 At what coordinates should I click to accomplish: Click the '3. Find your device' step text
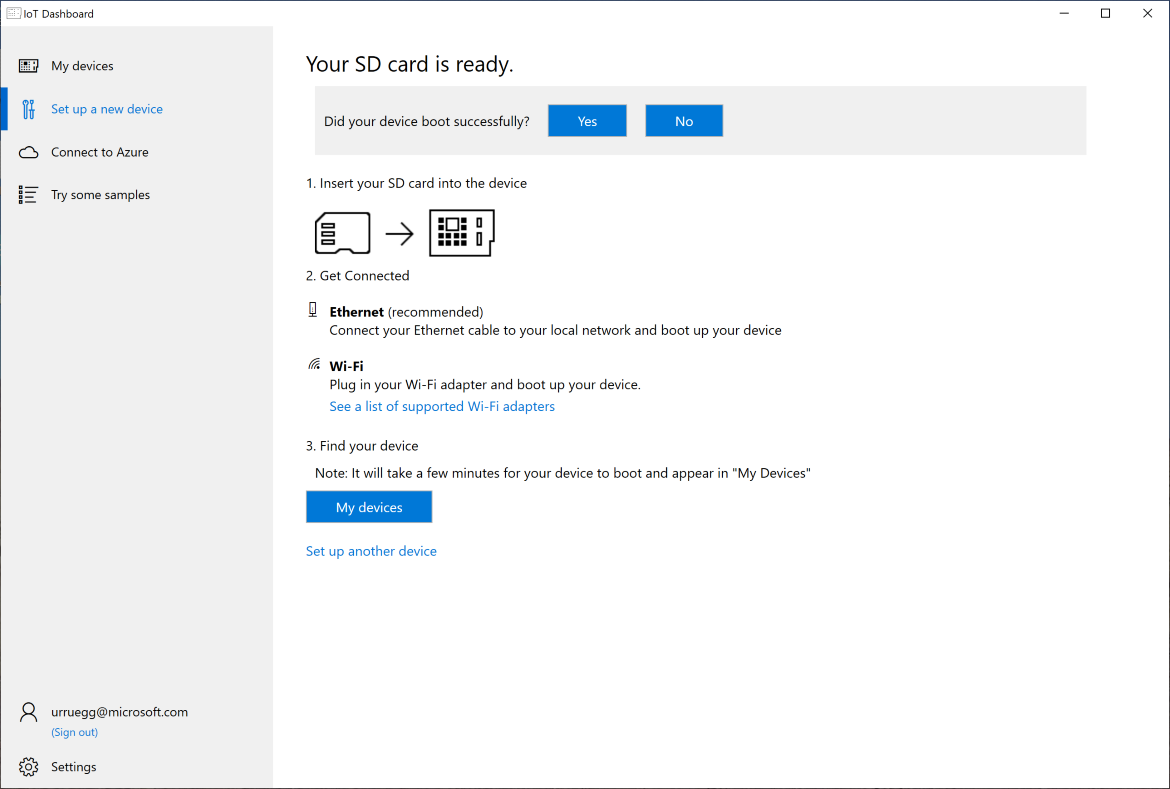pyautogui.click(x=362, y=446)
